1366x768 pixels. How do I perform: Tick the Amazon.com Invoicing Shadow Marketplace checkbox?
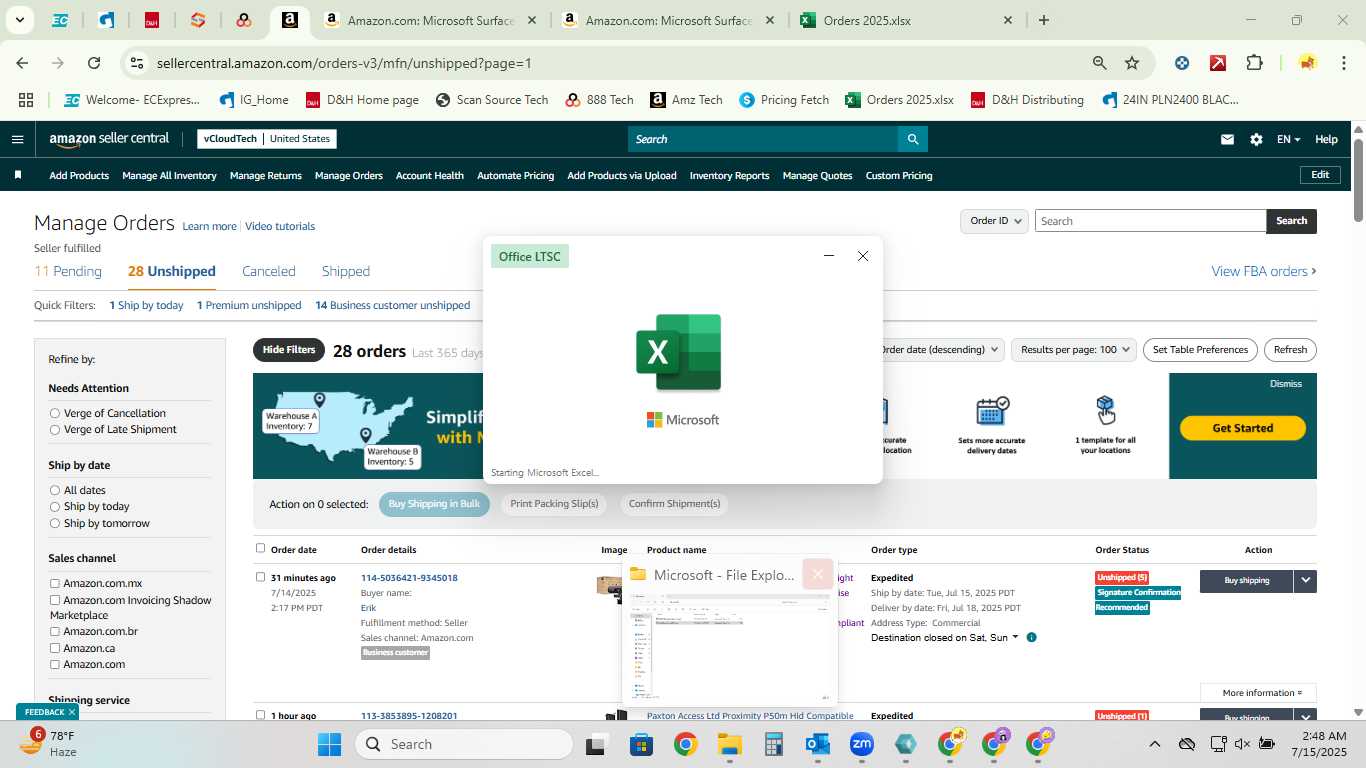[55, 600]
